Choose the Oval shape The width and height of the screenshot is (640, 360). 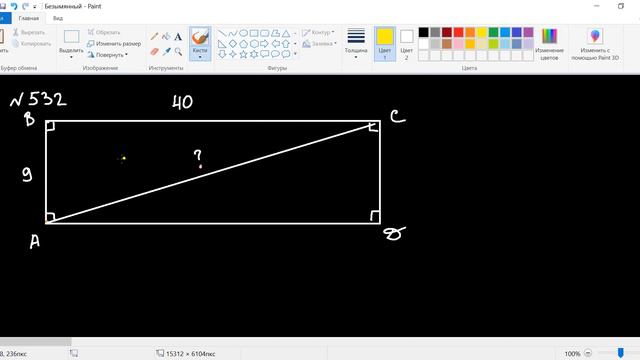(x=243, y=33)
